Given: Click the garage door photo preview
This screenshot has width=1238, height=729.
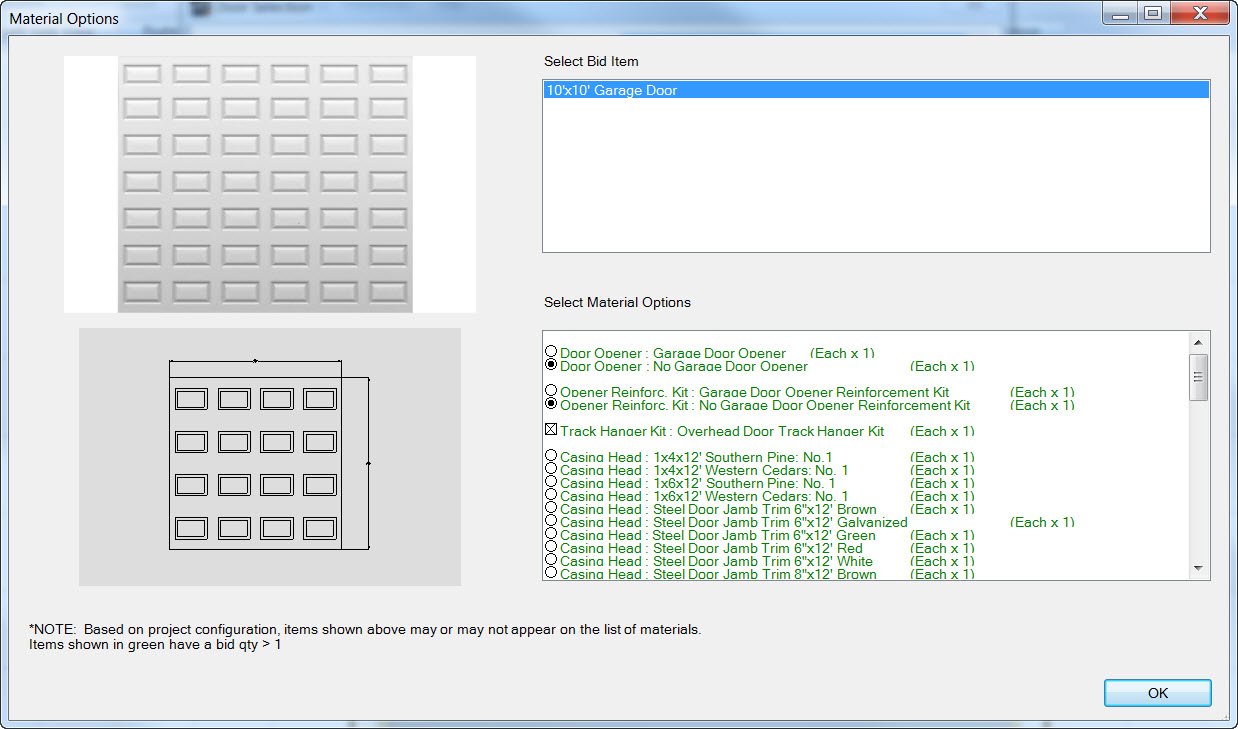Looking at the screenshot, I should [x=270, y=184].
